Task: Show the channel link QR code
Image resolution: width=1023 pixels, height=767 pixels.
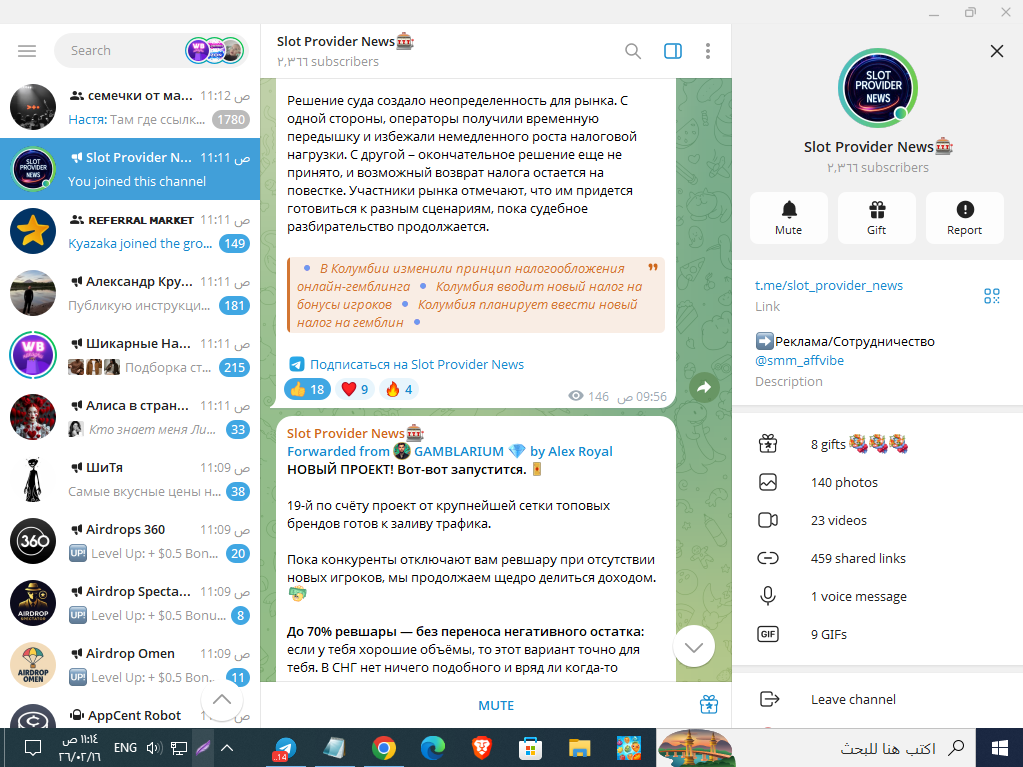Action: (x=992, y=296)
